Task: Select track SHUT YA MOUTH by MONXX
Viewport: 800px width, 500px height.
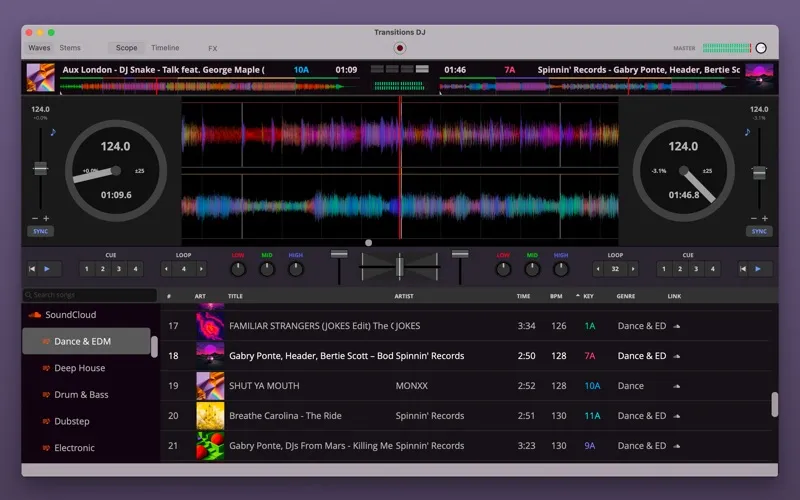Action: [464, 386]
